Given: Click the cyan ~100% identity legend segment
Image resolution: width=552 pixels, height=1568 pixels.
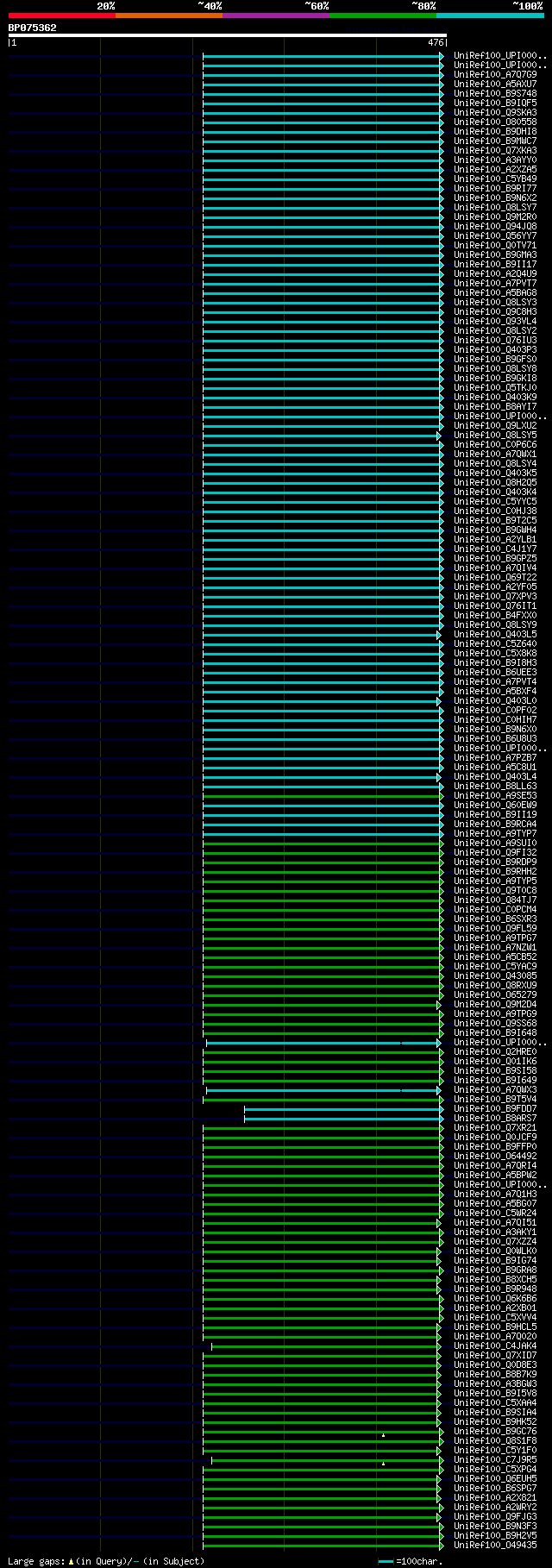Looking at the screenshot, I should tap(490, 16).
